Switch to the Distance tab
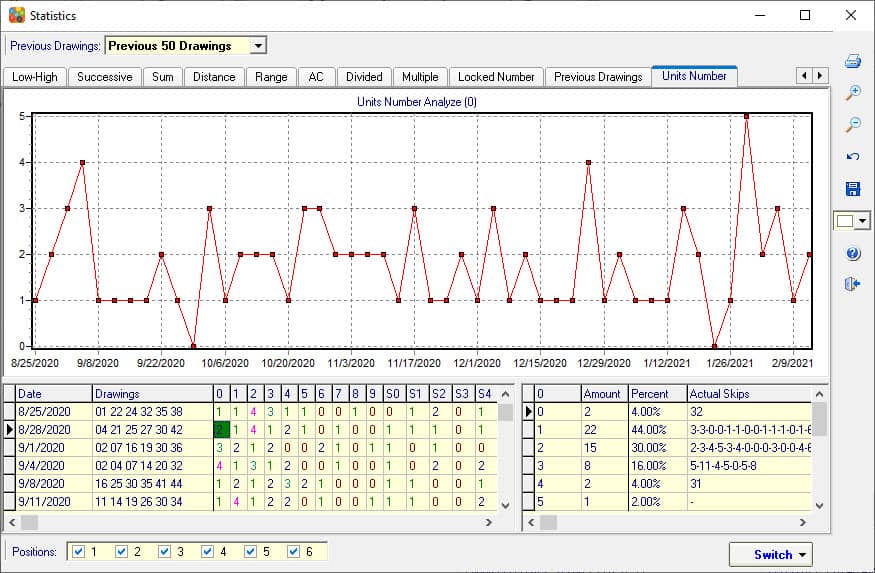This screenshot has width=875, height=573. (214, 77)
